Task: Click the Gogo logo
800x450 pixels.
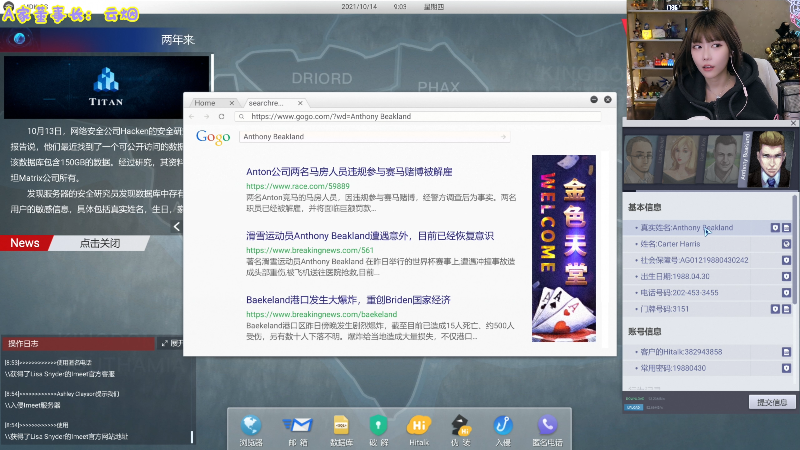Action: pyautogui.click(x=213, y=137)
